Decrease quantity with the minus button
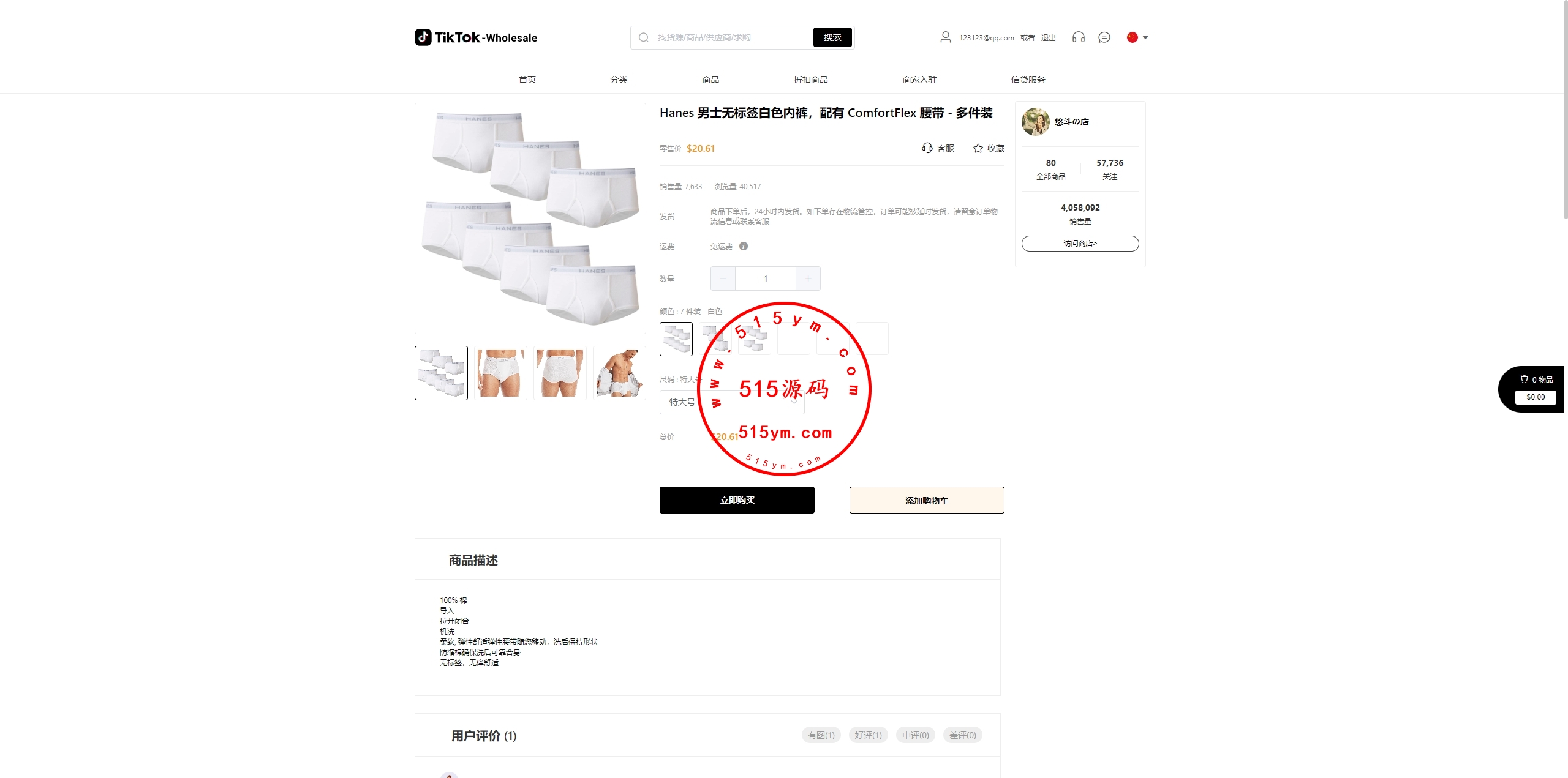The image size is (1568, 778). [x=723, y=279]
